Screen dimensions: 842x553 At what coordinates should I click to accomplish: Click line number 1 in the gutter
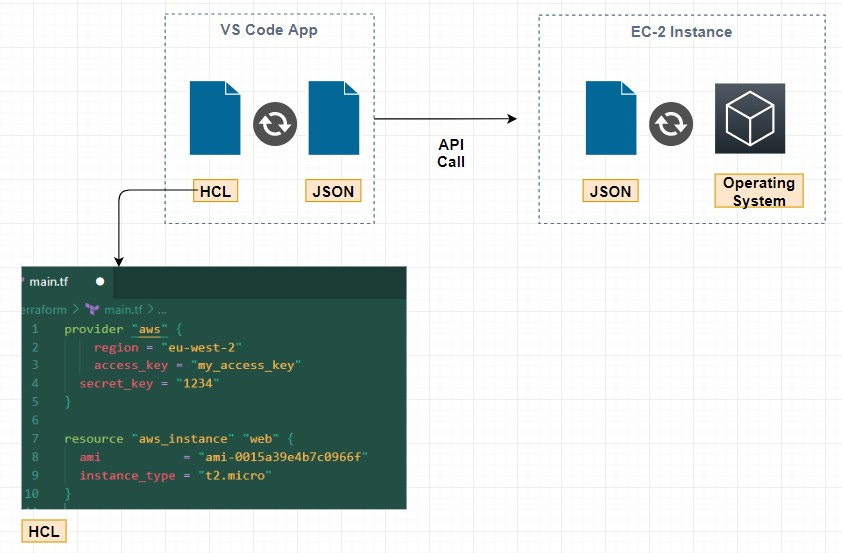[x=35, y=329]
